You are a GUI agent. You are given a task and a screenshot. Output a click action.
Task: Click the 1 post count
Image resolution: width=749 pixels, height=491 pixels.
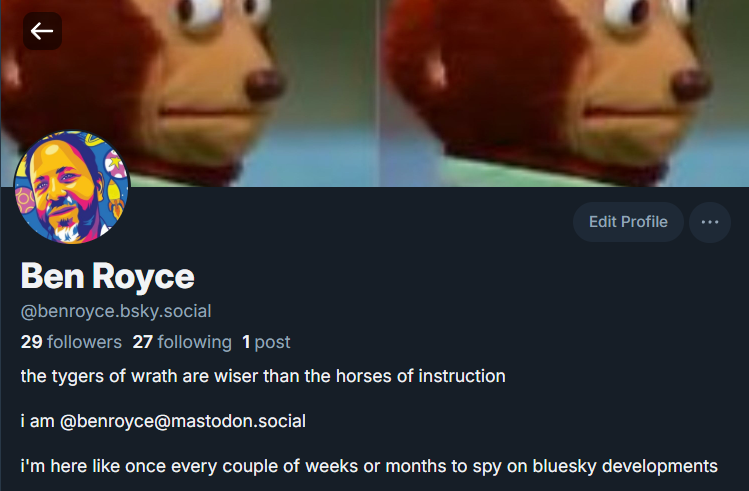pos(266,342)
